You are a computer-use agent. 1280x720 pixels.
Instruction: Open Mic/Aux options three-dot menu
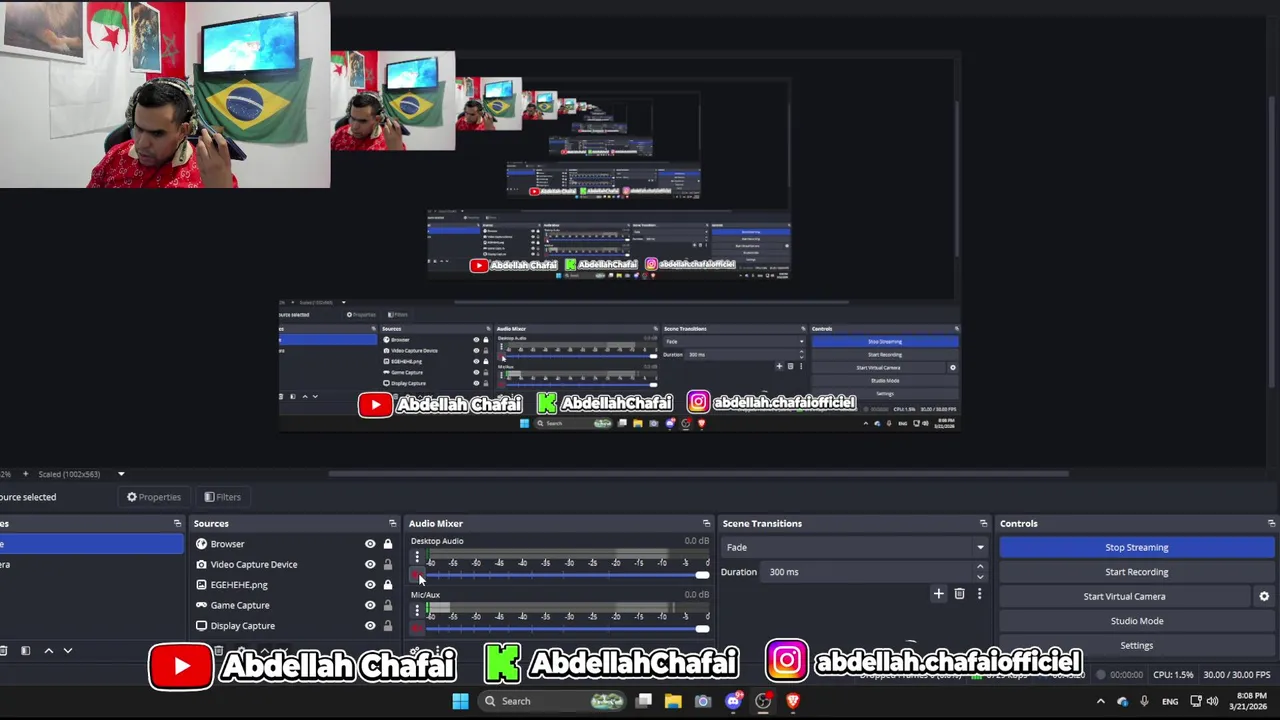click(417, 610)
